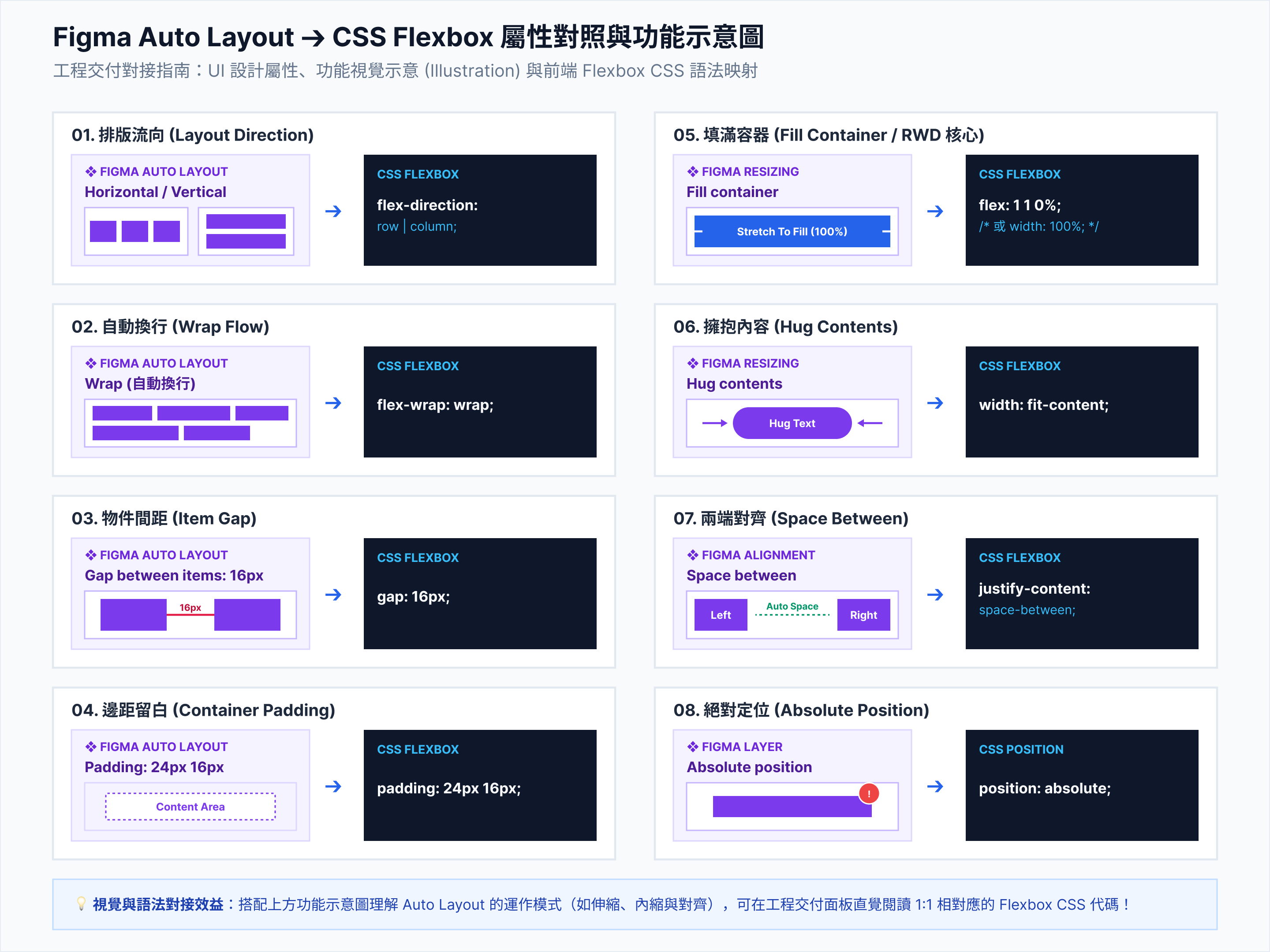The image size is (1270, 952).
Task: Click the heading '04. 邊距留白 (Container Padding)'
Action: click(203, 710)
